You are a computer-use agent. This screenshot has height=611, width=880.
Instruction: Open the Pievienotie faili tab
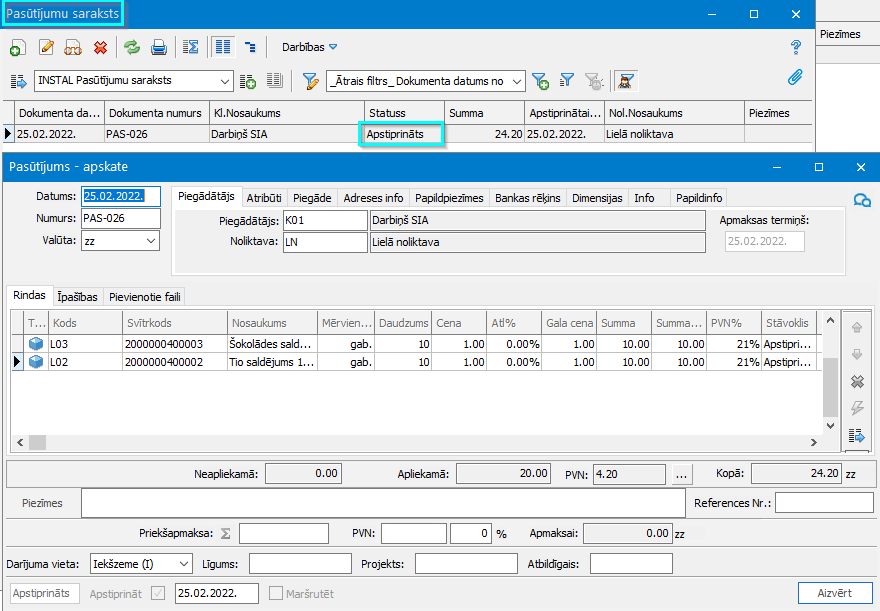click(x=144, y=297)
